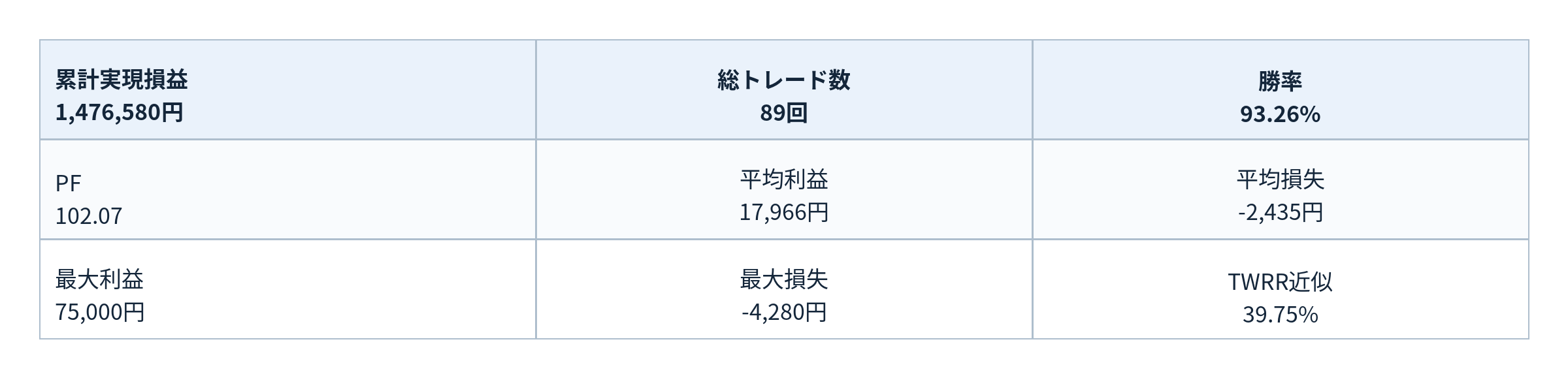Select the 102.07 profit factor value
Image resolution: width=1568 pixels, height=378 pixels.
(89, 216)
